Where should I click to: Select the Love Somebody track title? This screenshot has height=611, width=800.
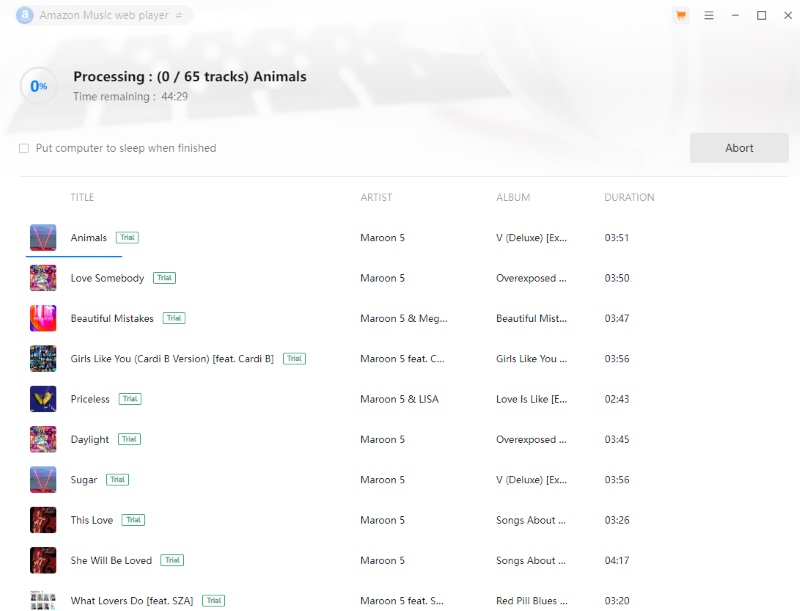tap(107, 278)
